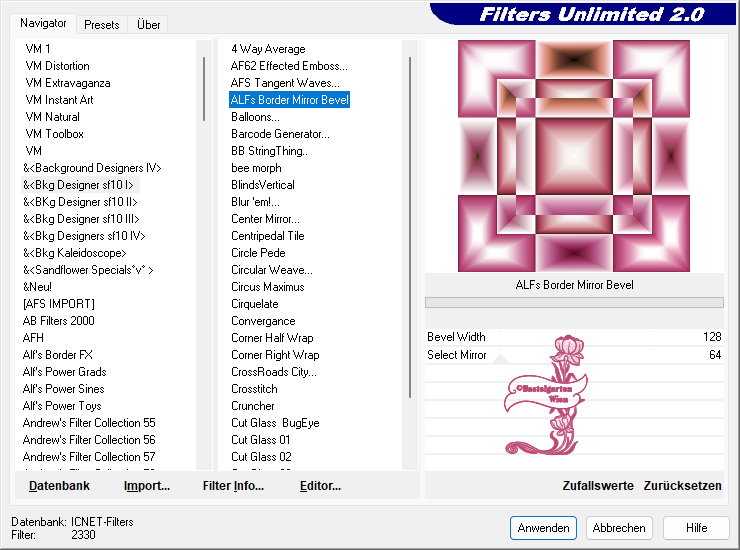Open Hilfe for the filter dialog
Screen dimensions: 740x550
pyautogui.click(x=696, y=528)
